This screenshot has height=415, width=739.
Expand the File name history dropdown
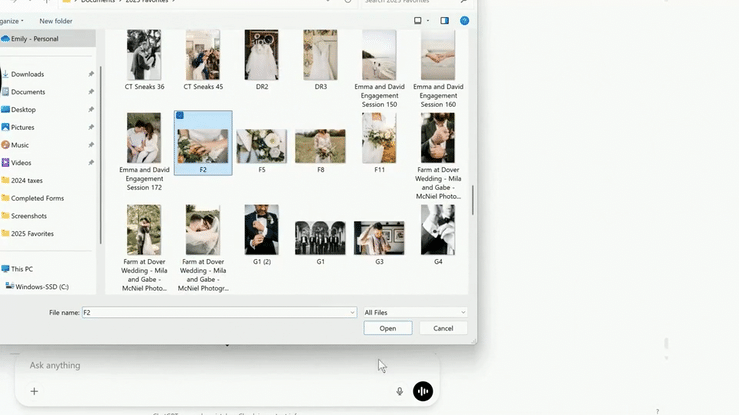352,312
